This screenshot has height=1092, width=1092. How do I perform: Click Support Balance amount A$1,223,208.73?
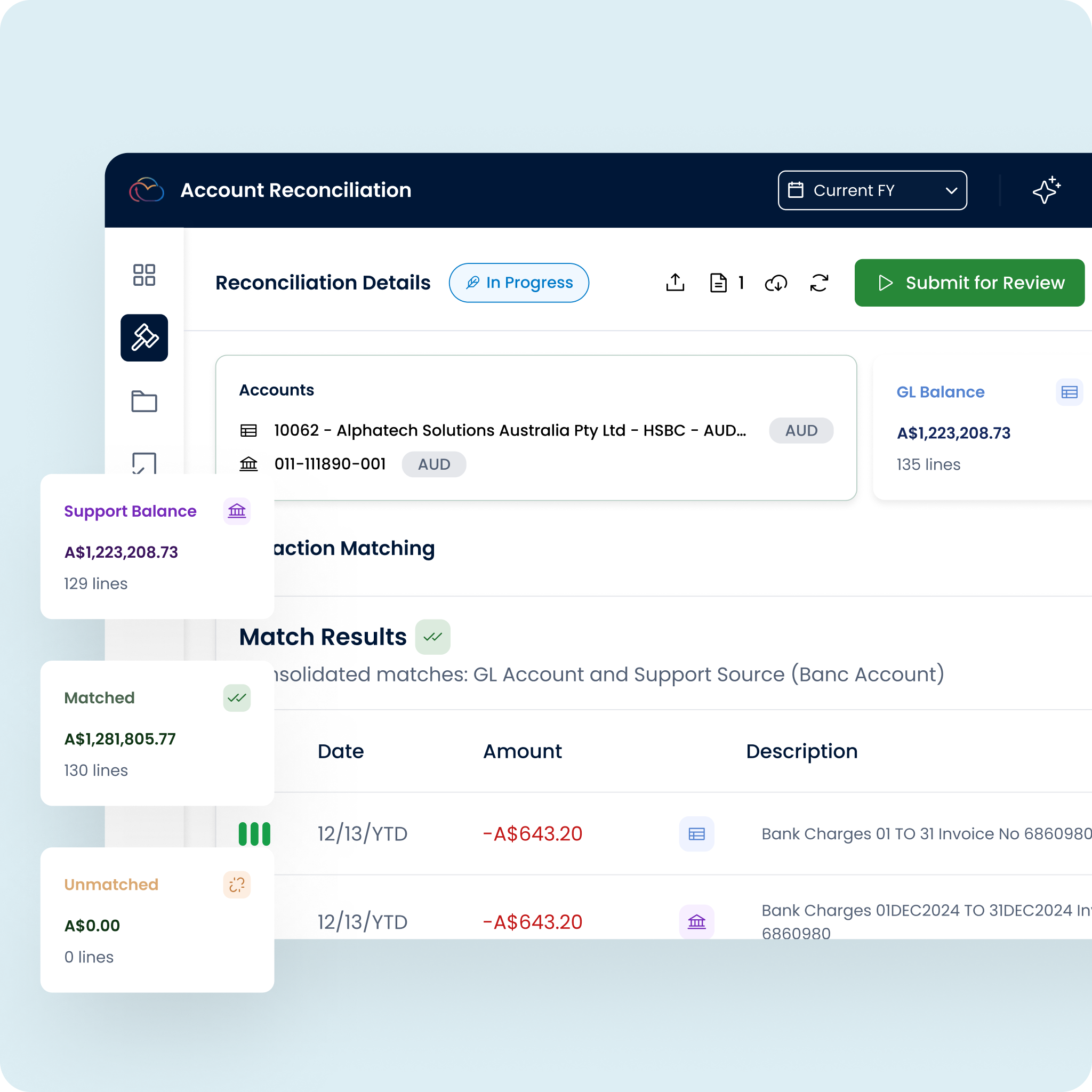pyautogui.click(x=121, y=552)
